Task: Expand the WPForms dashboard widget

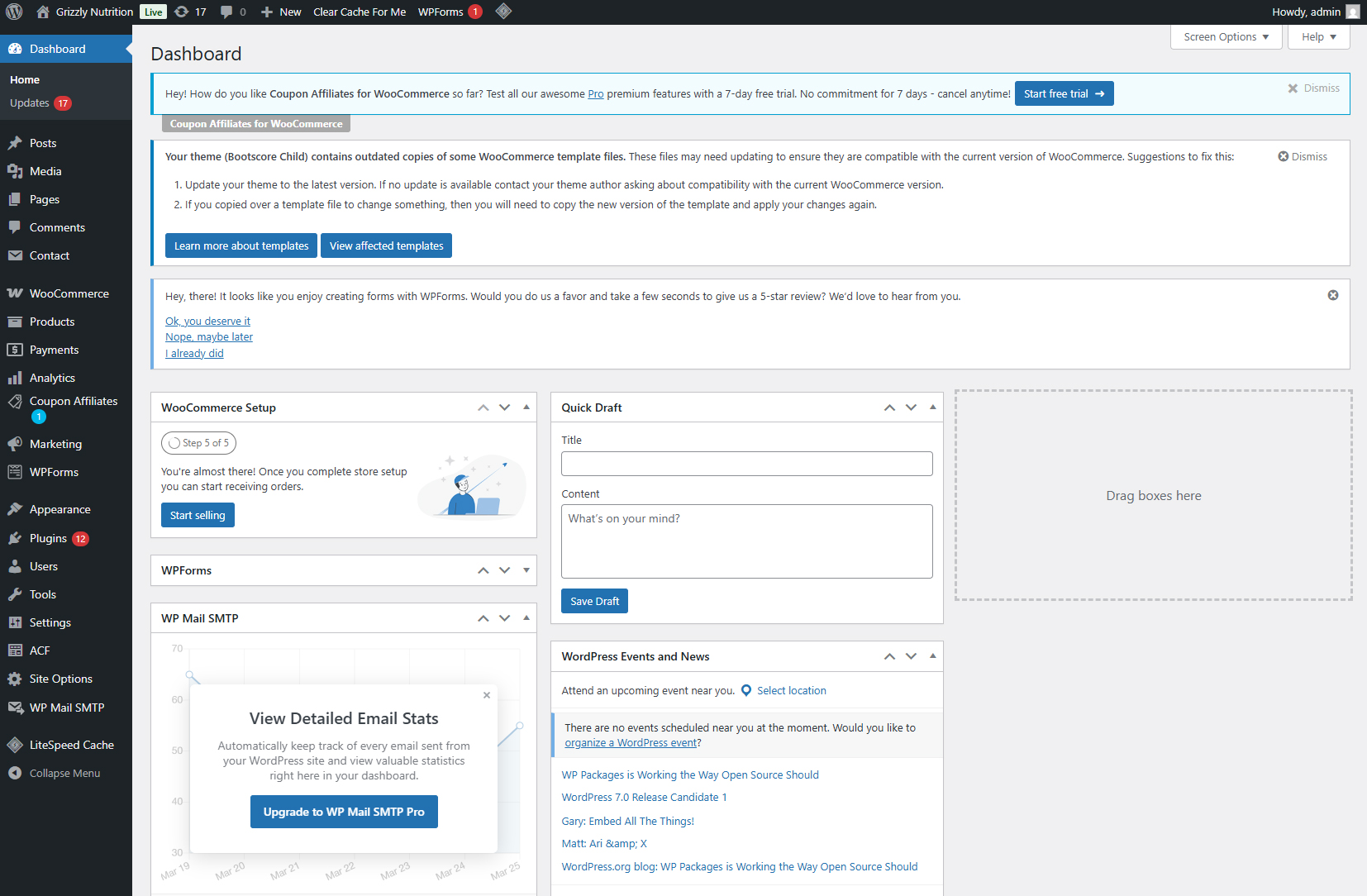Action: [x=526, y=570]
